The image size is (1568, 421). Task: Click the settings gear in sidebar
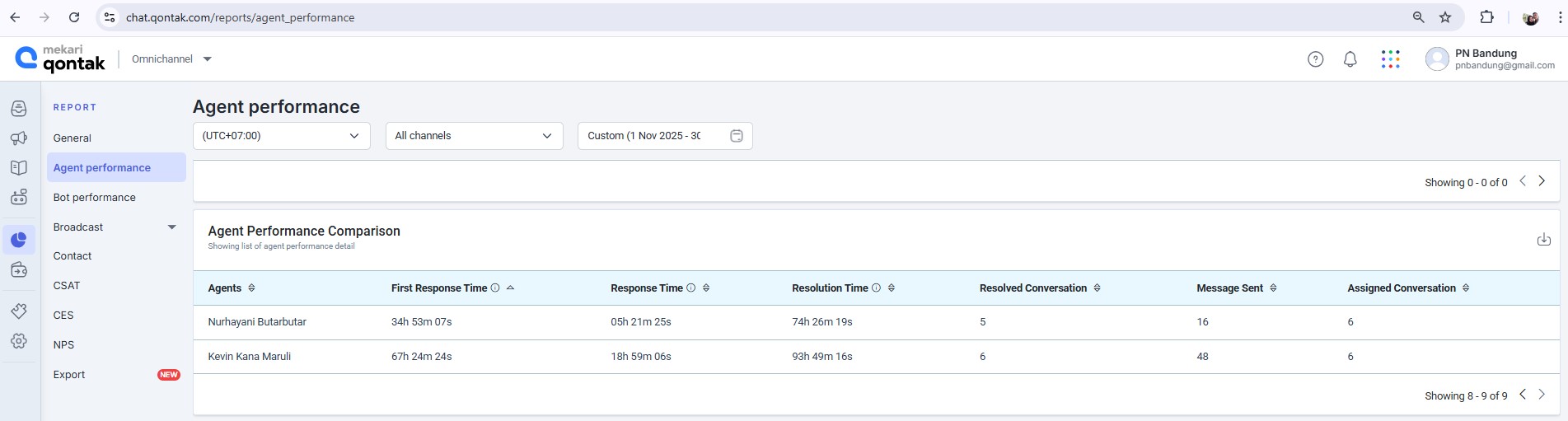pos(19,341)
